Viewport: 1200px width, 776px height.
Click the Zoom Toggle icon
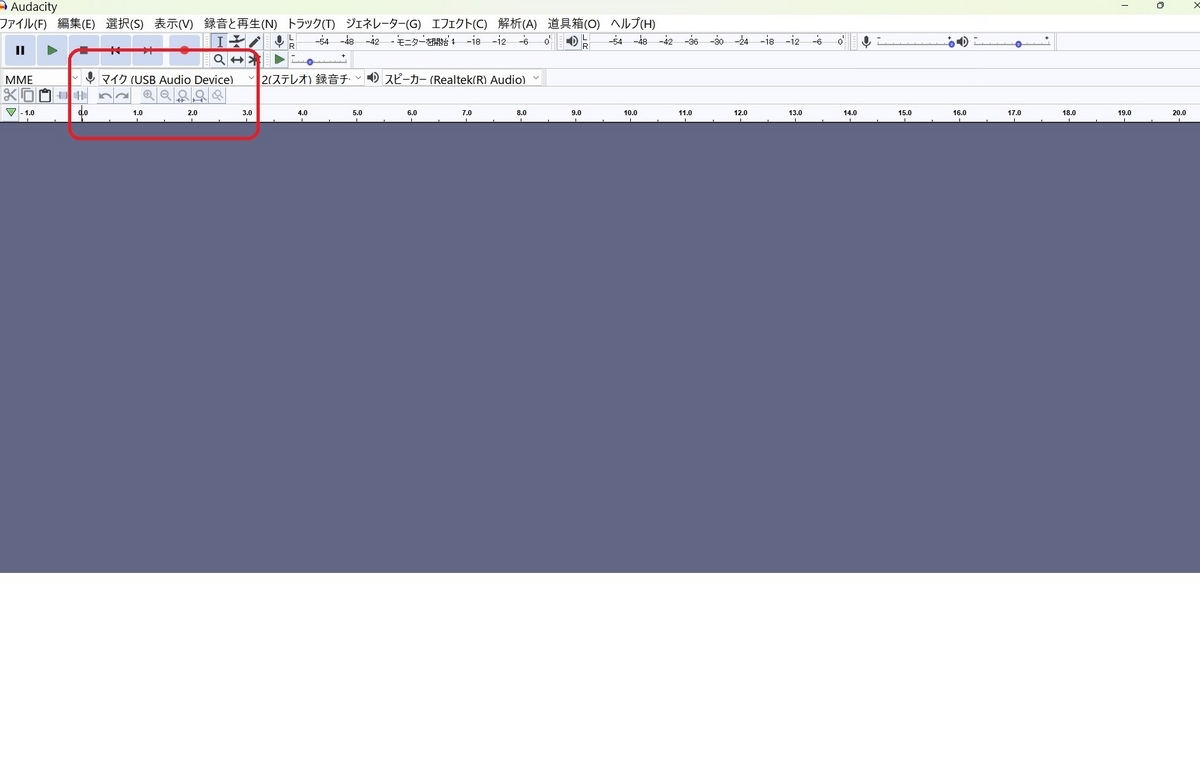tap(217, 96)
